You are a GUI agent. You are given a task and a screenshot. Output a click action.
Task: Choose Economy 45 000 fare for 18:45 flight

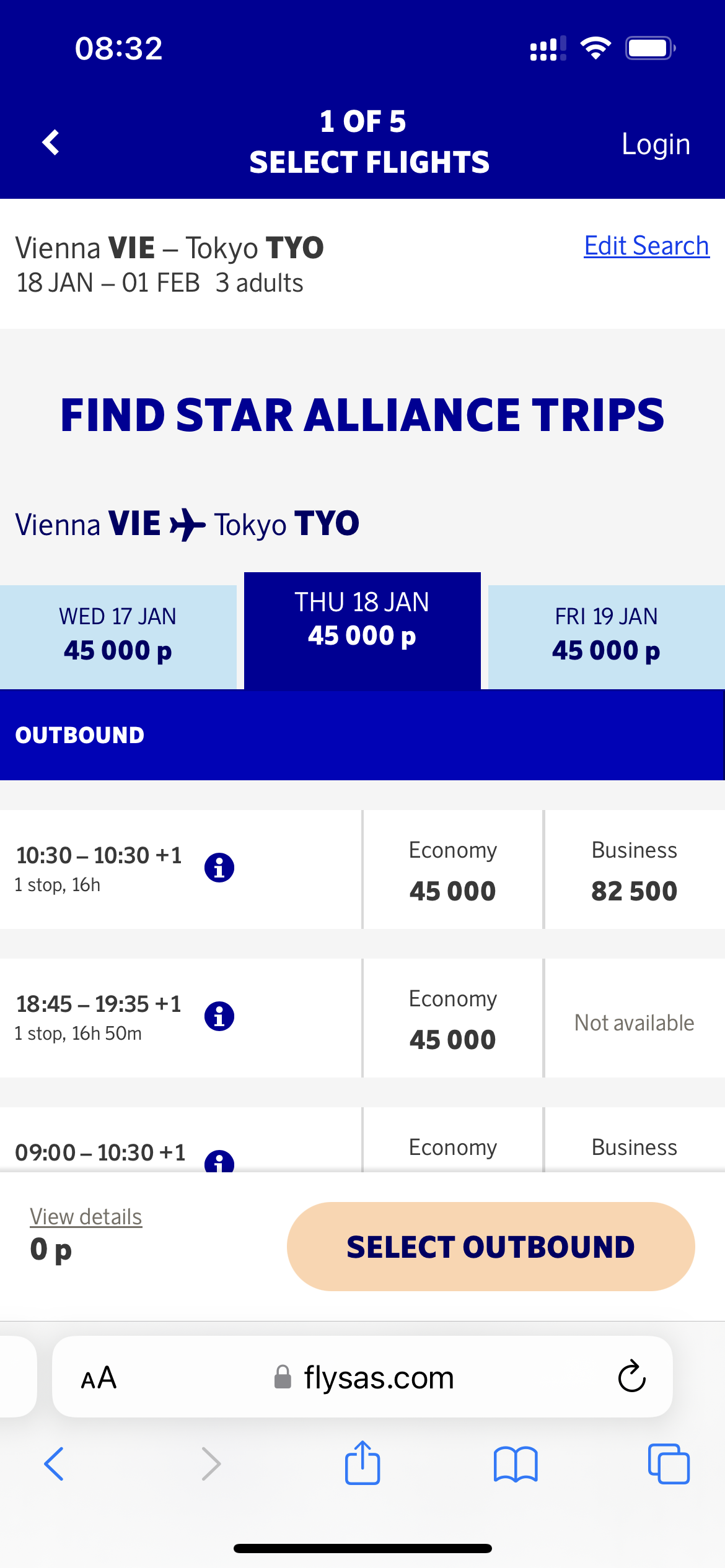(453, 1019)
